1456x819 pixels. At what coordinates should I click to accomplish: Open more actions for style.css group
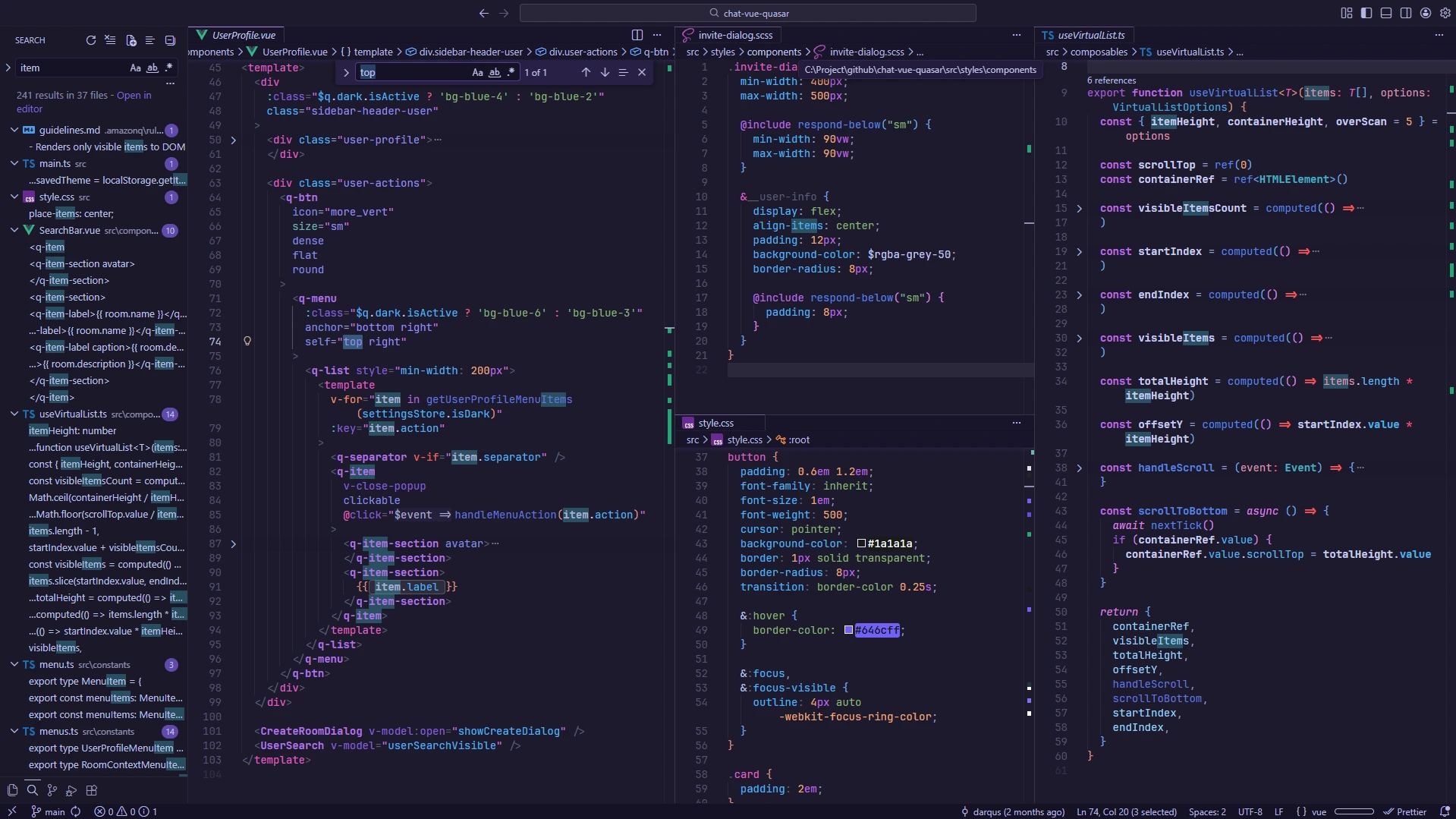[1017, 423]
